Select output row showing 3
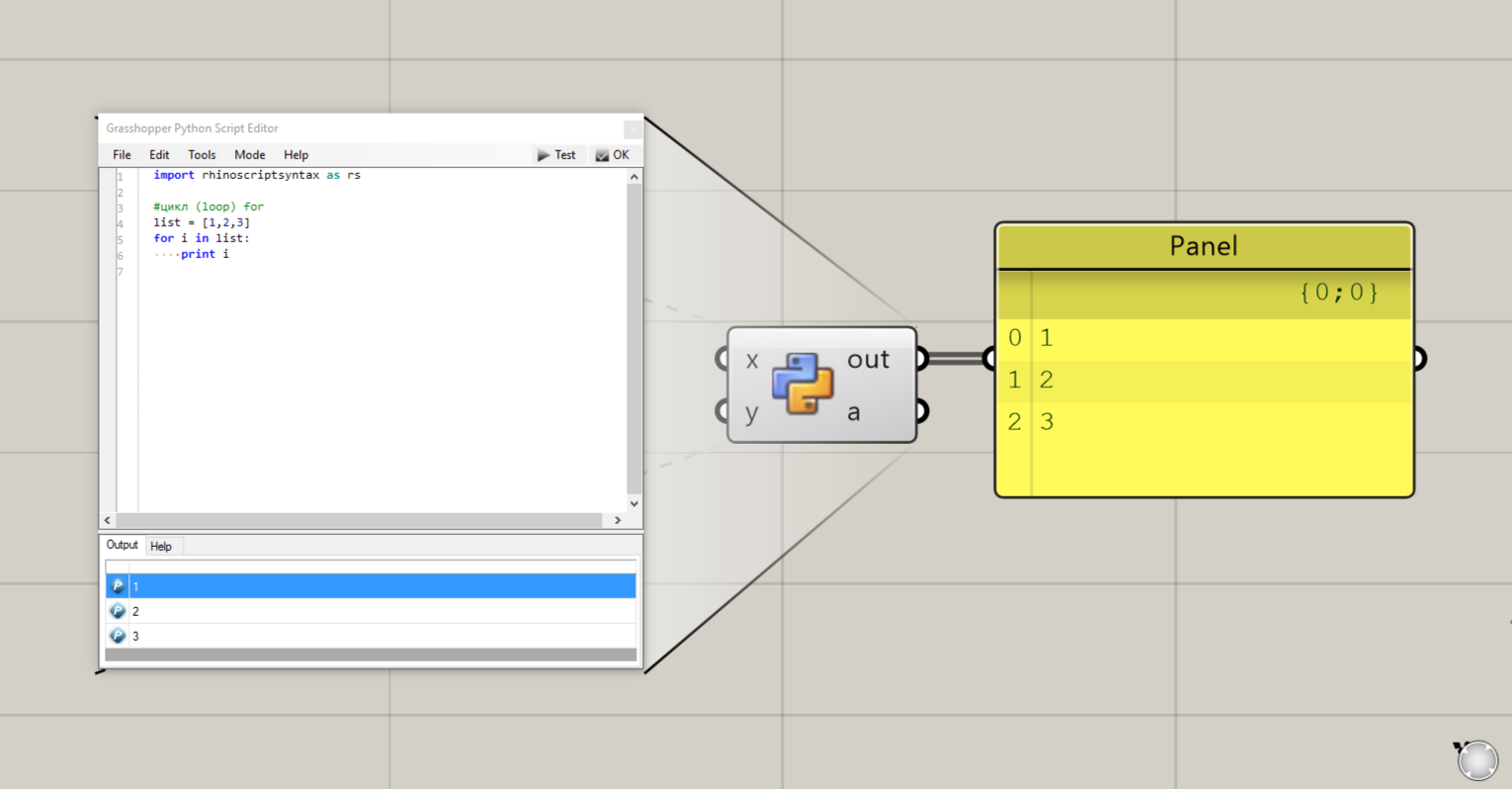 click(x=371, y=636)
